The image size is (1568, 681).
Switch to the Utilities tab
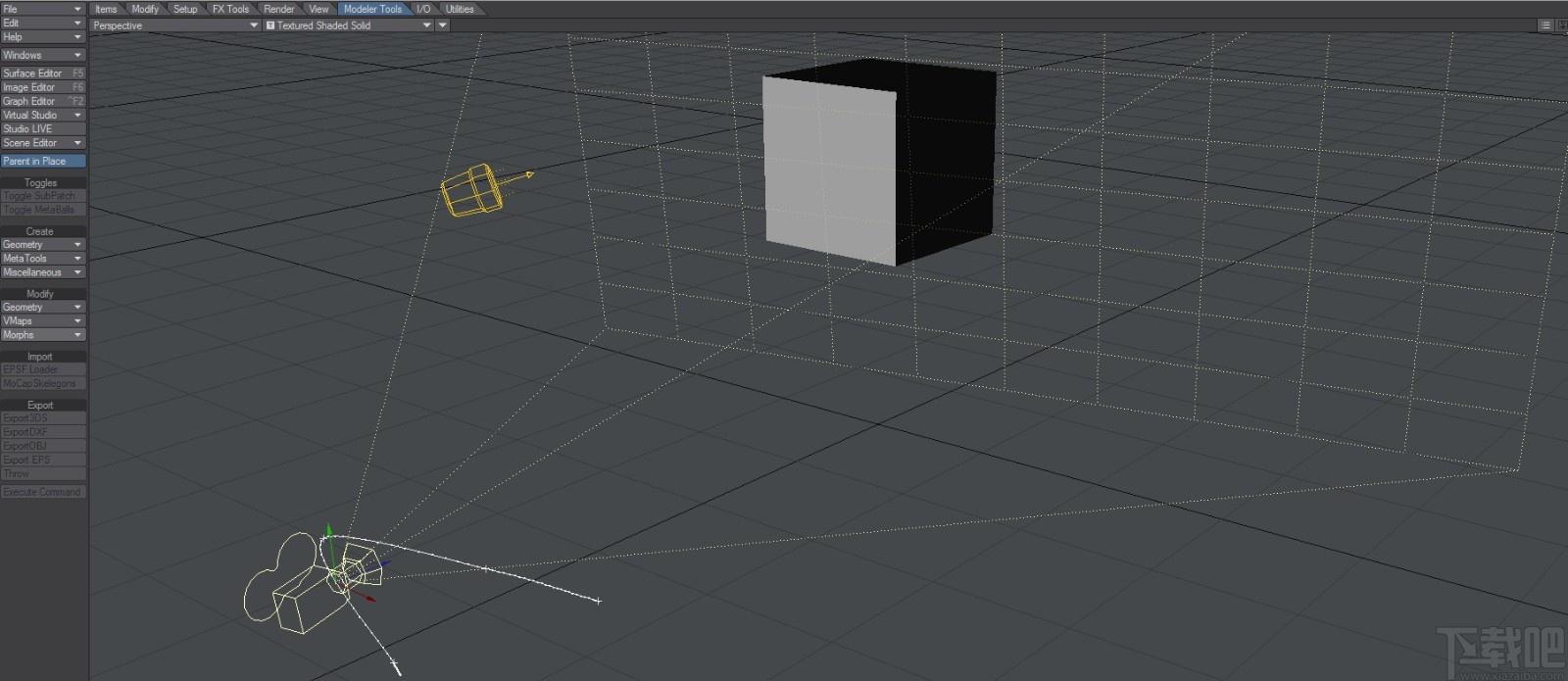coord(460,9)
